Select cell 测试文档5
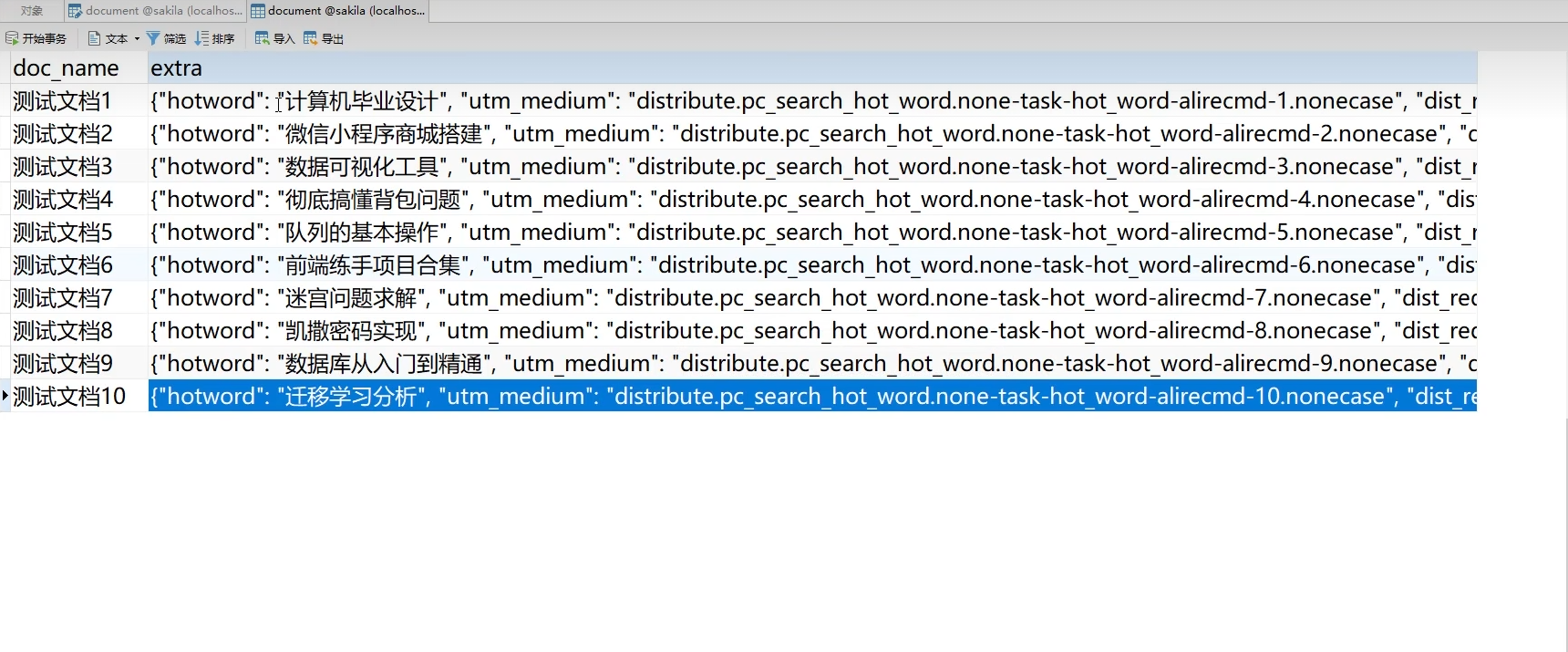 (79, 233)
